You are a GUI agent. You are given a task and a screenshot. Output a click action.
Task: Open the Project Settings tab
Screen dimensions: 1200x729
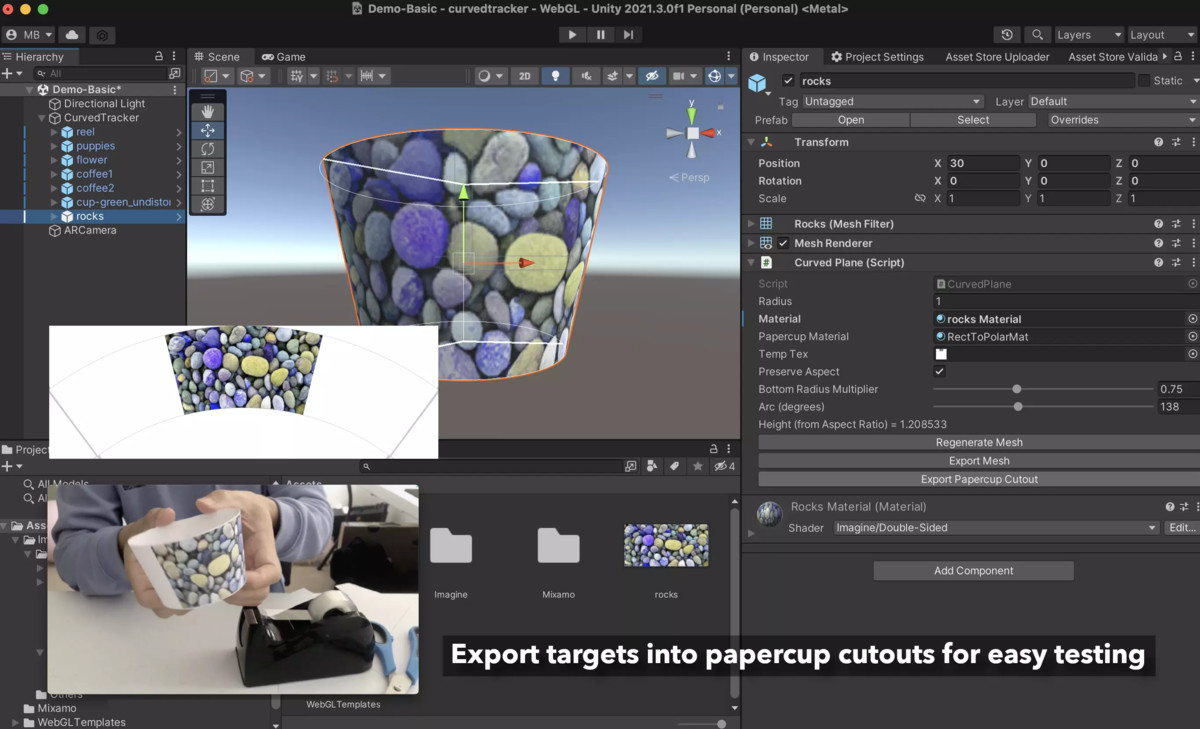tap(877, 57)
